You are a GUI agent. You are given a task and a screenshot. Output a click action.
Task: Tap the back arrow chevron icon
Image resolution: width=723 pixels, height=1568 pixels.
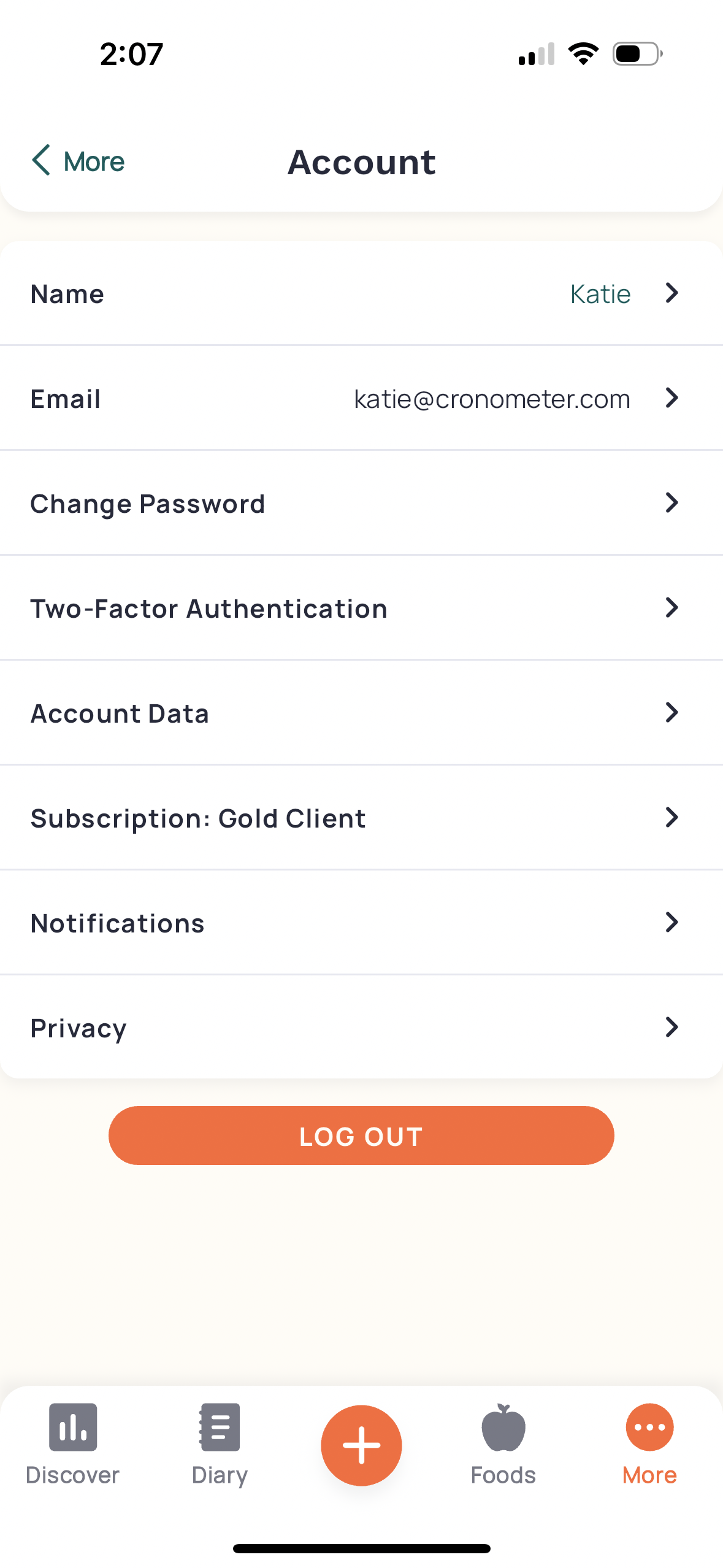click(41, 161)
